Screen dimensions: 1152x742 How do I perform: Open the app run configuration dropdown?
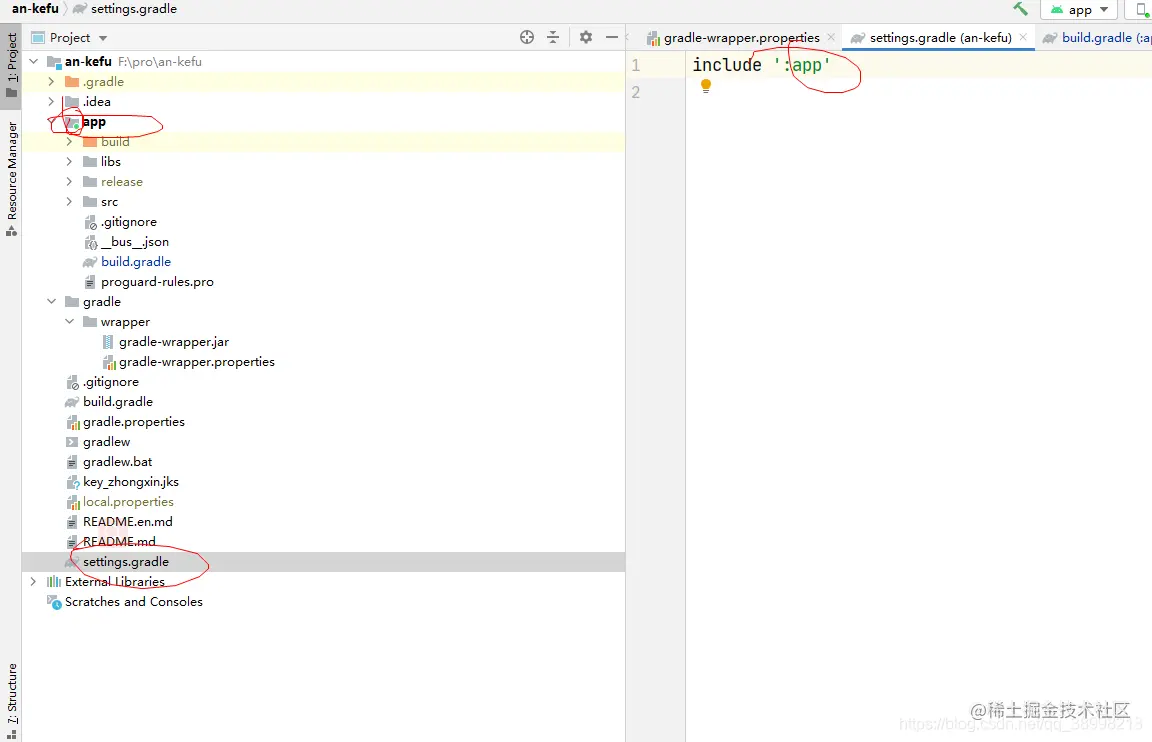pos(1079,10)
